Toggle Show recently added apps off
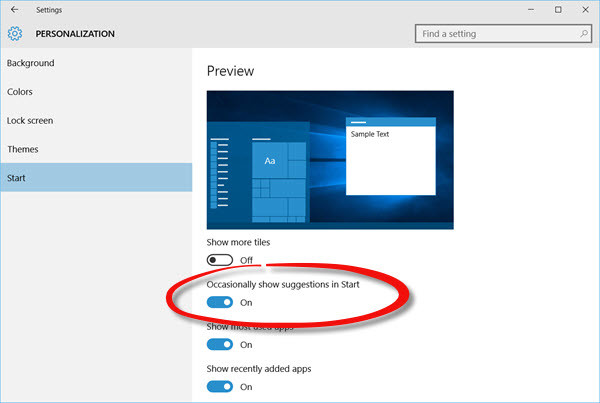Viewport: 600px width, 403px height. click(x=220, y=387)
